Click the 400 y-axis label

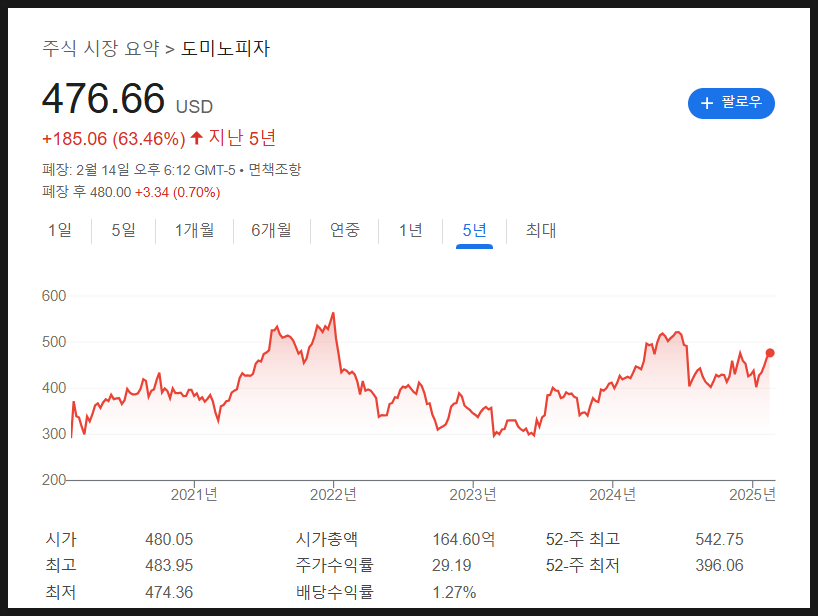[54, 388]
